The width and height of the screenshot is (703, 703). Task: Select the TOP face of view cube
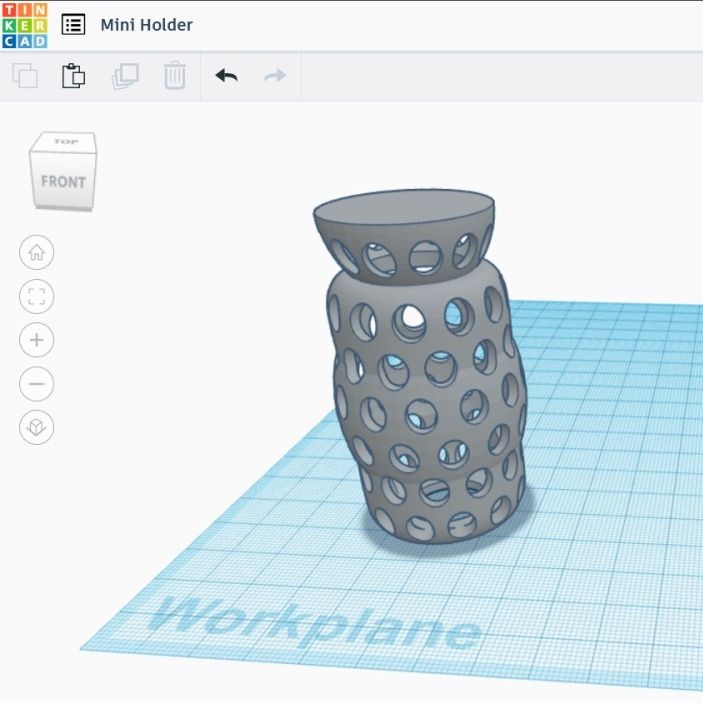click(65, 142)
